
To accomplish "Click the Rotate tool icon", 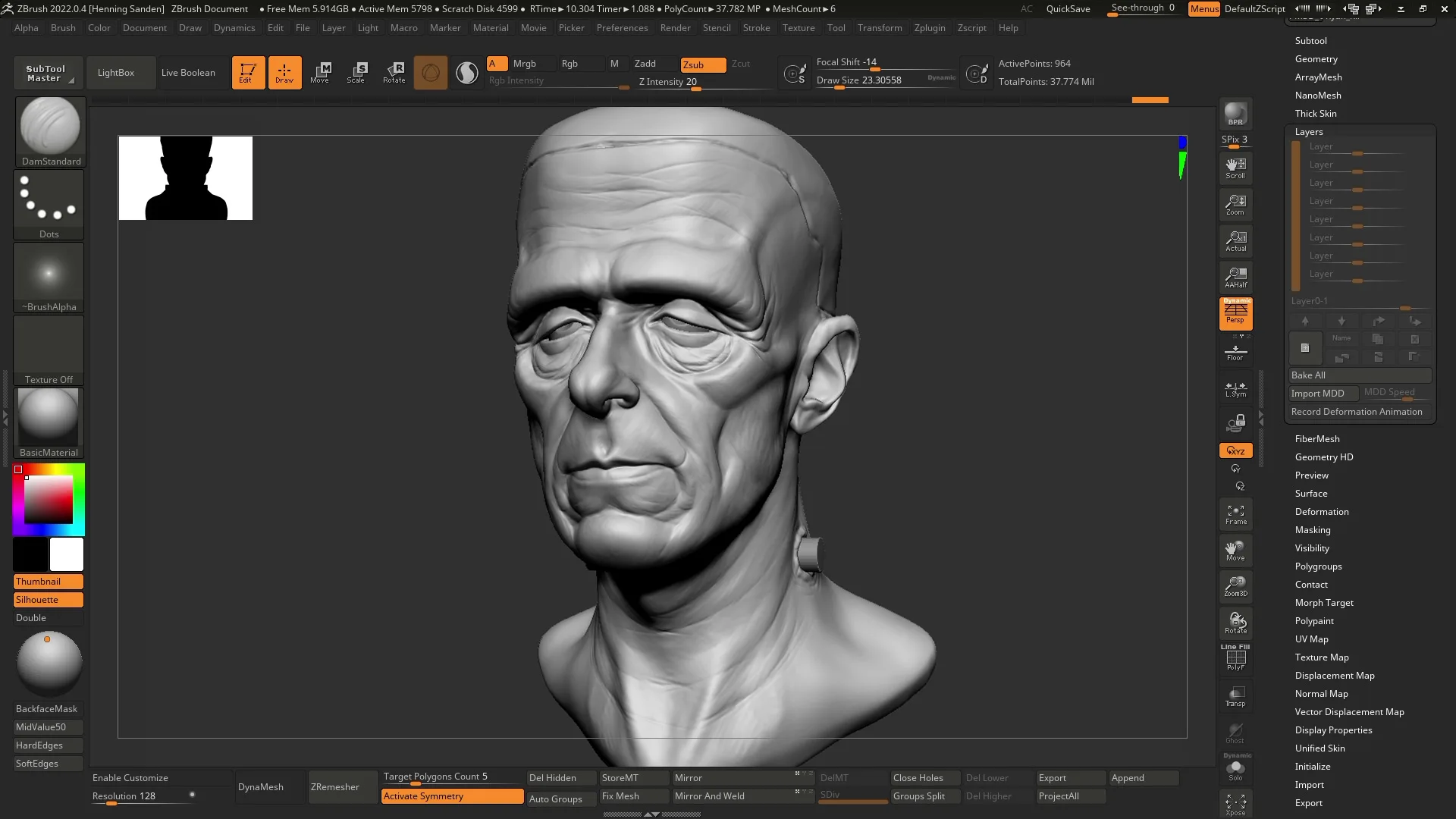I will click(394, 72).
